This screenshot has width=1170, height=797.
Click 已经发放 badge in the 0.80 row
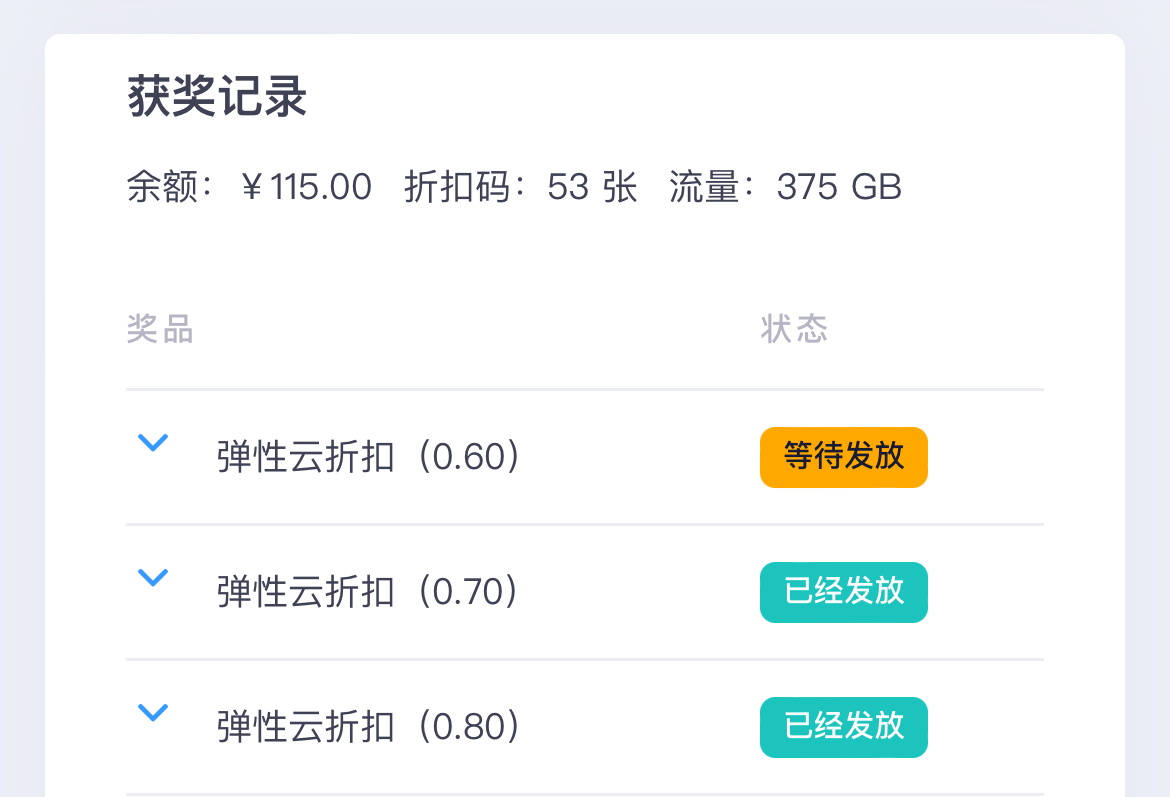[843, 727]
